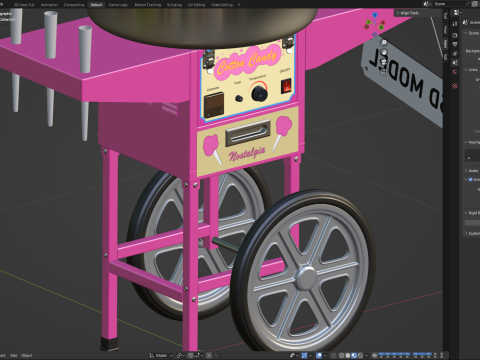Open the Tool properties tab icon

455,24
